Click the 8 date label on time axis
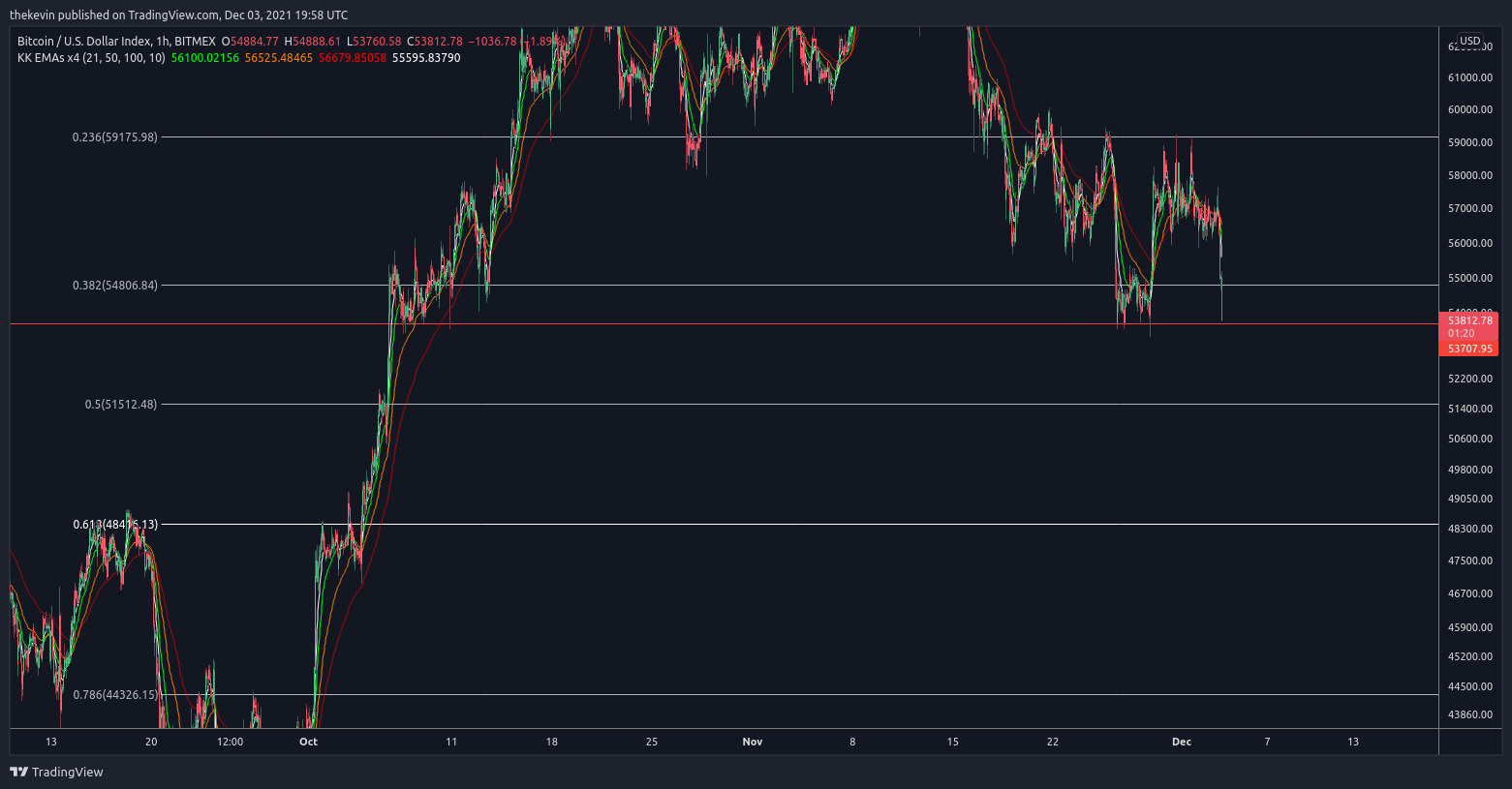This screenshot has width=1512, height=789. (x=852, y=742)
